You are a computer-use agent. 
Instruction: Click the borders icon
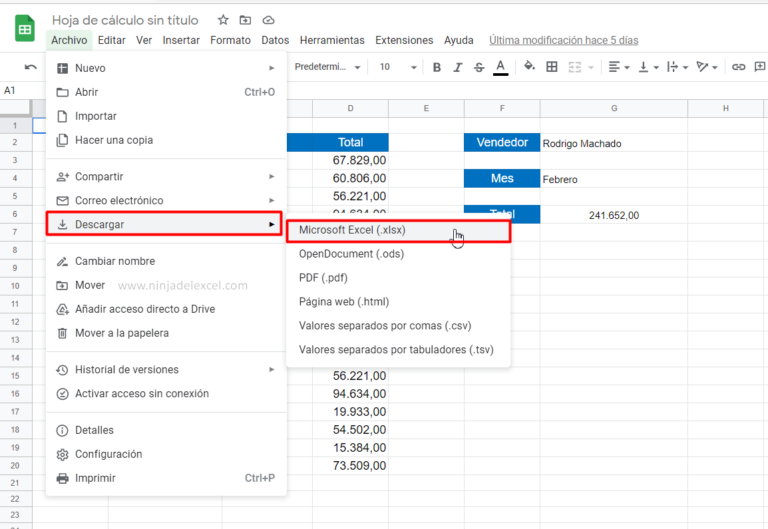(x=552, y=67)
